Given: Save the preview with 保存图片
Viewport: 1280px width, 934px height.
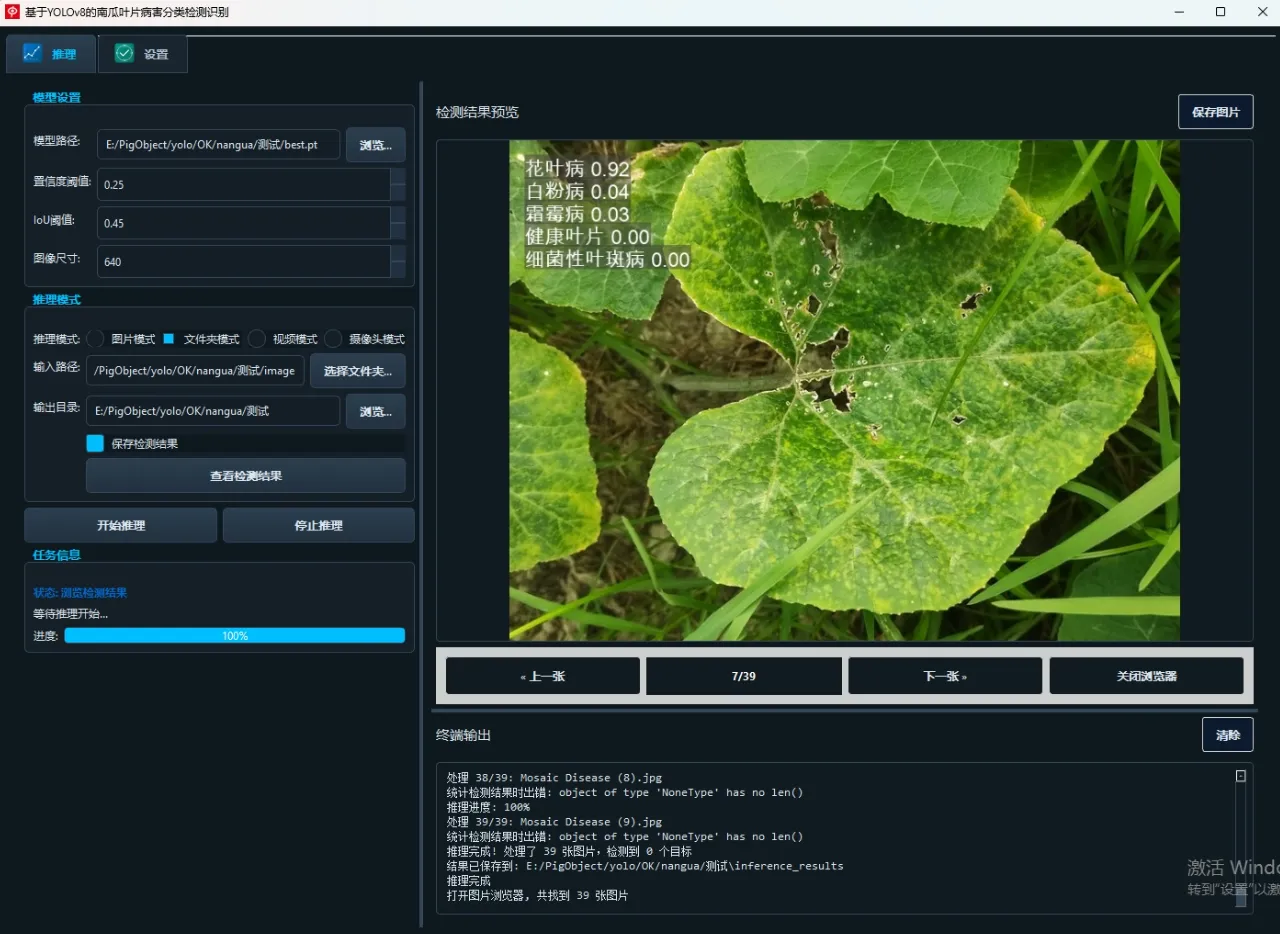Looking at the screenshot, I should coord(1215,112).
